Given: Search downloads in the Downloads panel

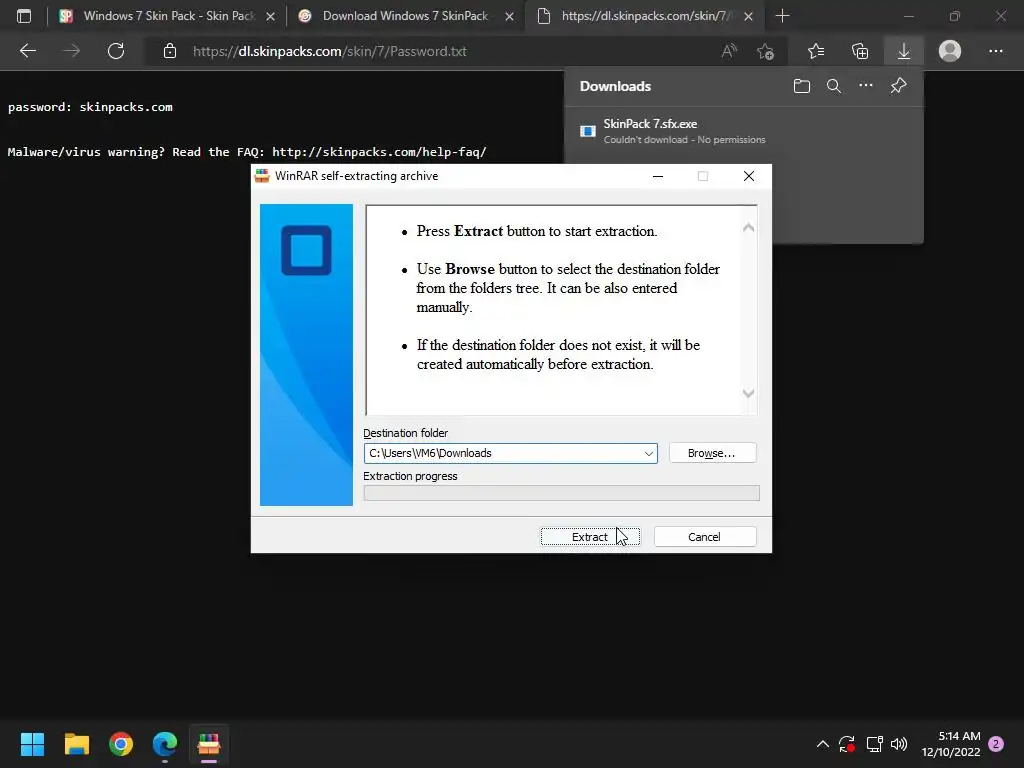Looking at the screenshot, I should pos(834,86).
